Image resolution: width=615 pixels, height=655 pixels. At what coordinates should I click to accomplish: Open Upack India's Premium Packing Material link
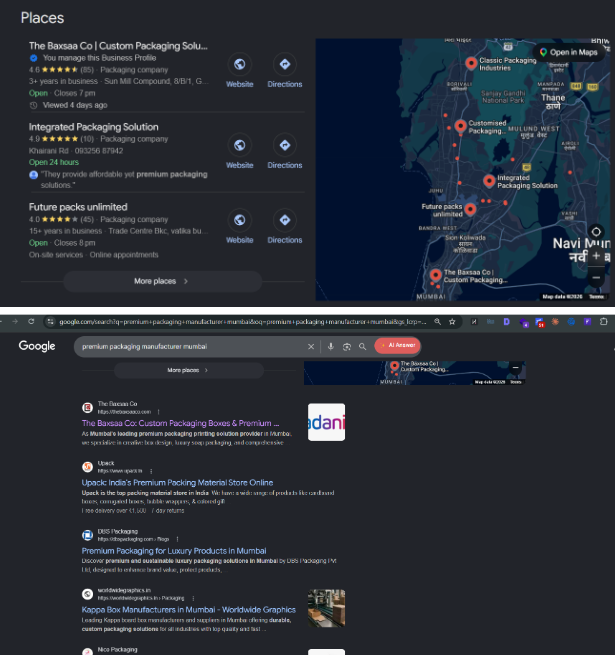point(177,482)
